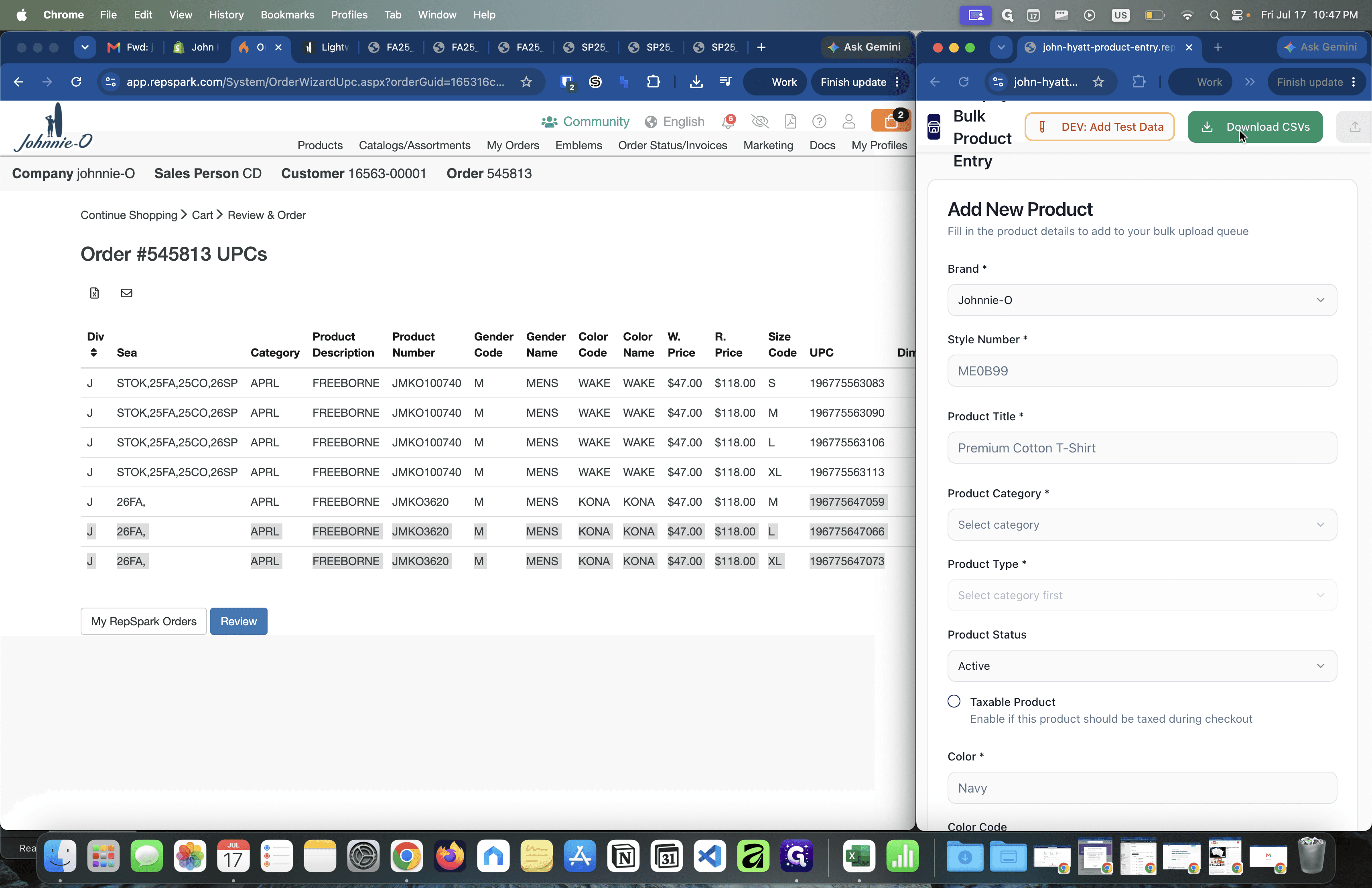
Task: Open the Products nav menu
Action: coord(320,145)
